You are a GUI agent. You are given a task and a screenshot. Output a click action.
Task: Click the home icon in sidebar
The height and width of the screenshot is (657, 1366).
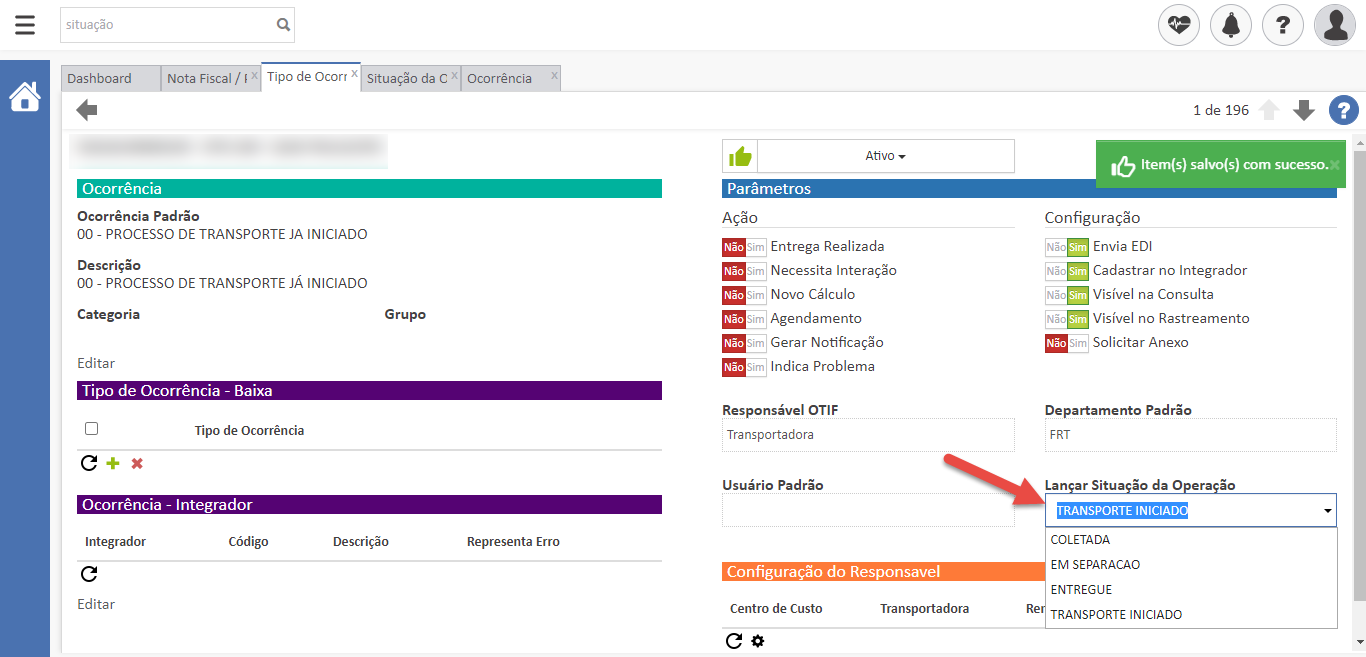pos(25,97)
